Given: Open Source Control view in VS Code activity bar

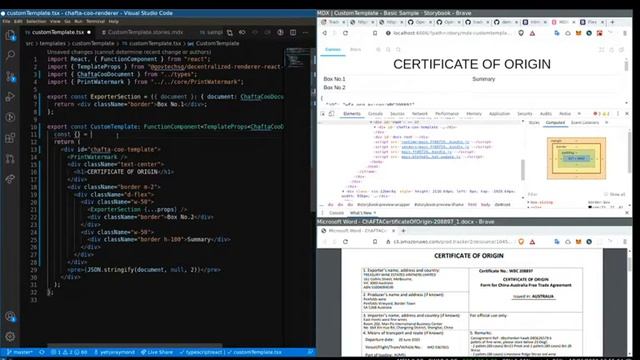Looking at the screenshot, I should [10, 76].
